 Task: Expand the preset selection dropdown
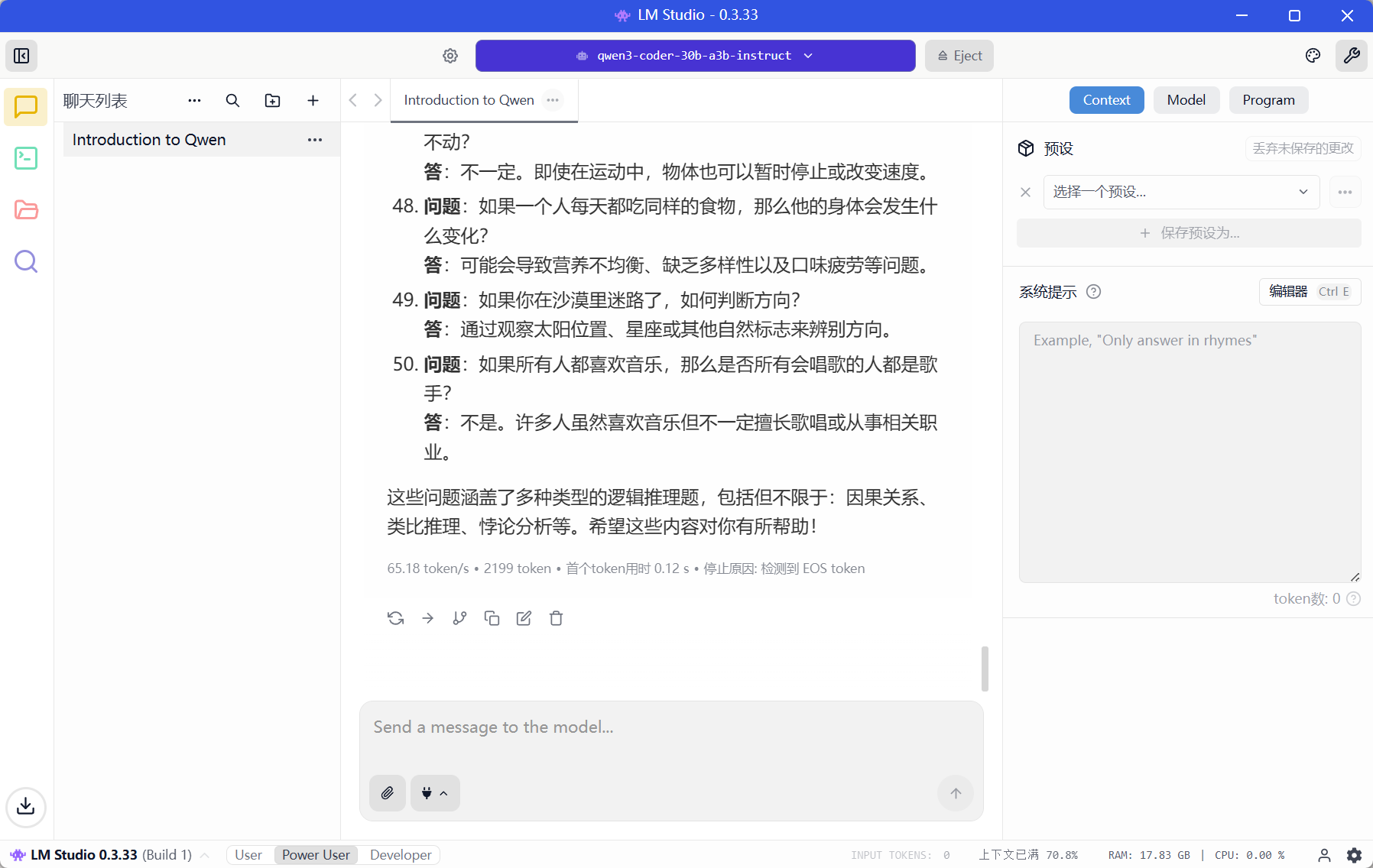(x=1181, y=192)
